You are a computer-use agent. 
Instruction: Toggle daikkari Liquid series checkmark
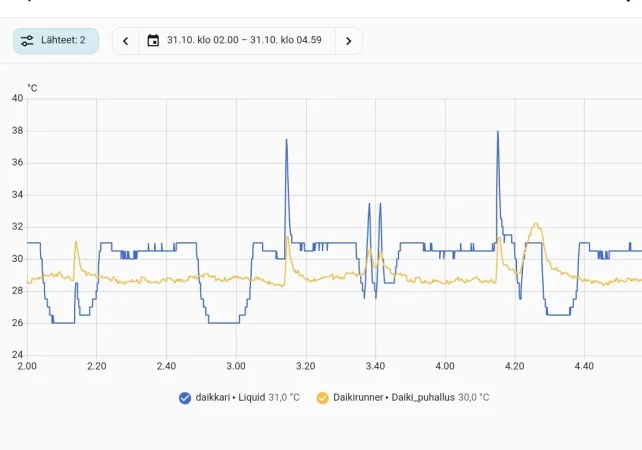(x=185, y=398)
